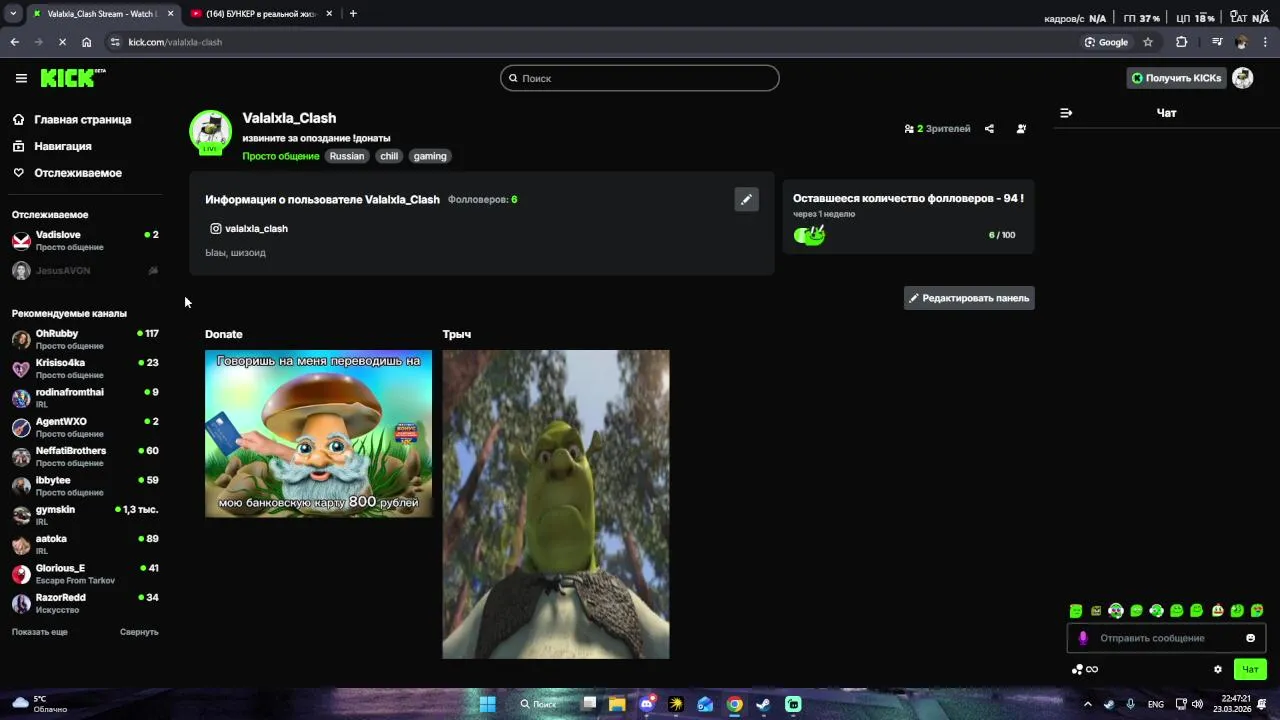
Task: Open JesusAVON offline channel
Action: (x=85, y=271)
